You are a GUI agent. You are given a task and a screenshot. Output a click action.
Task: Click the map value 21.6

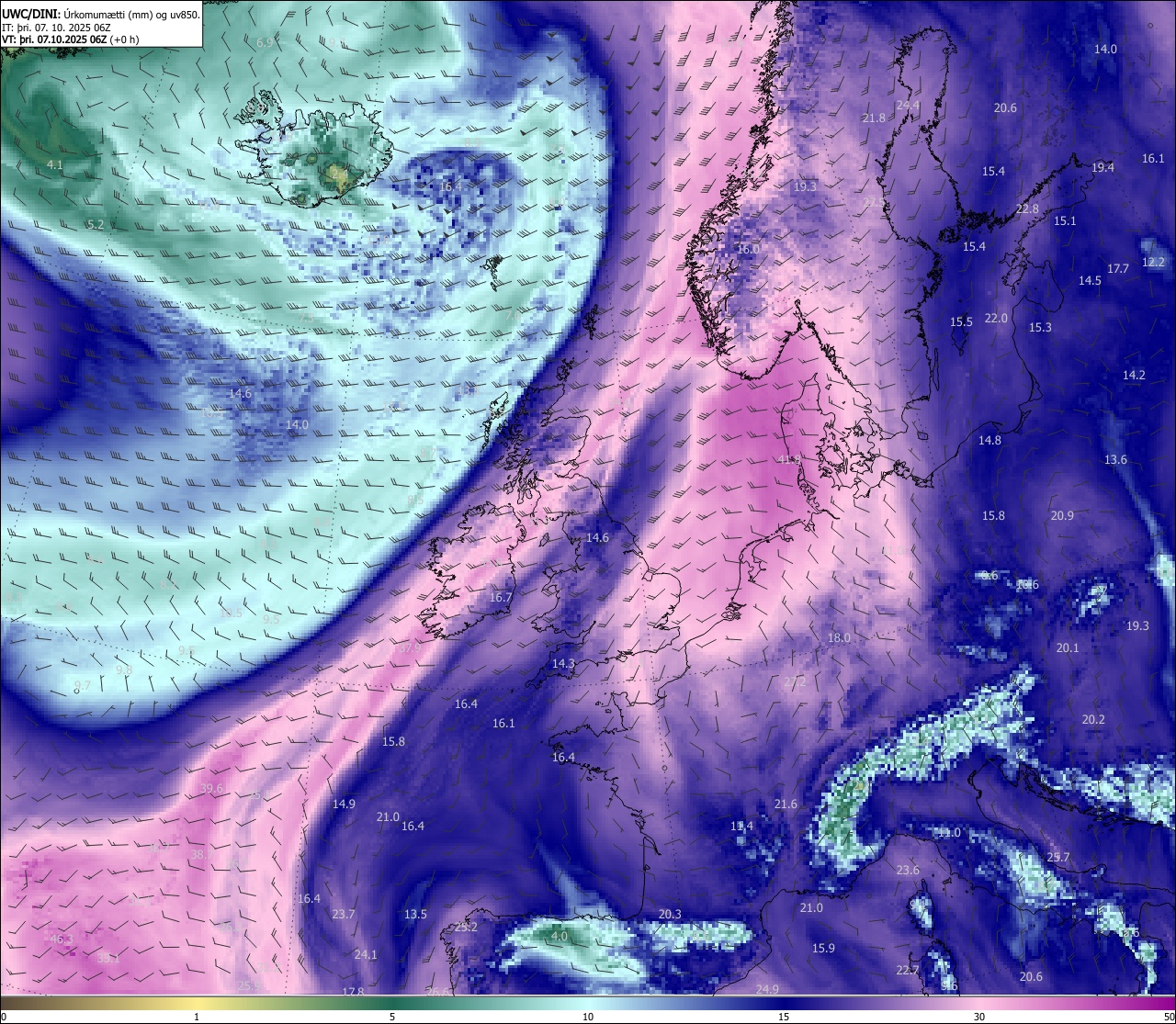(x=786, y=804)
